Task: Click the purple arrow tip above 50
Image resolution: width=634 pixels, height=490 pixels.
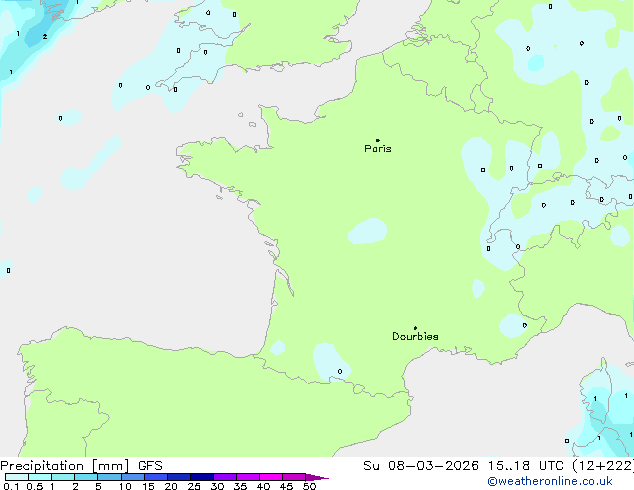Action: click(317, 477)
